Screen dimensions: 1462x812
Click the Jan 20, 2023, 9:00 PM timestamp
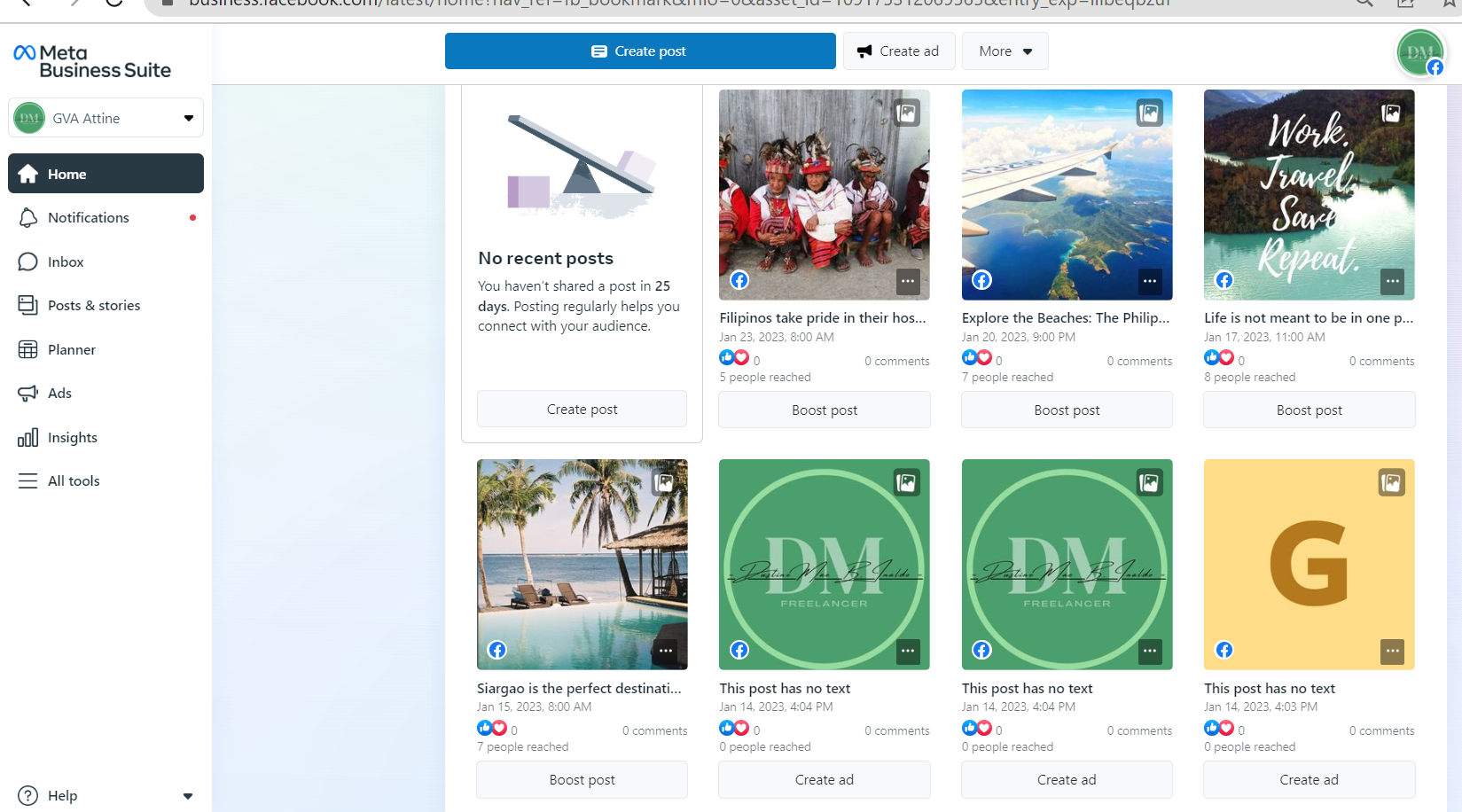click(x=1019, y=338)
